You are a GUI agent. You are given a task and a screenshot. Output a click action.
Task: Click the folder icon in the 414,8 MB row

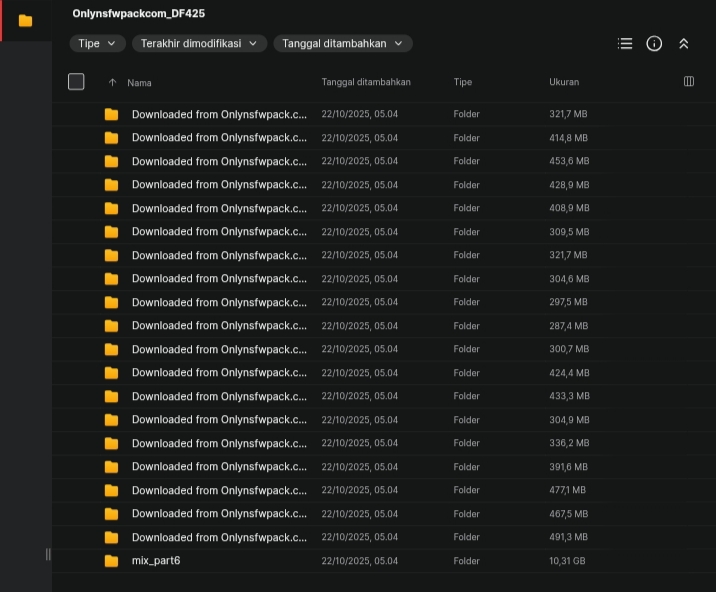click(x=111, y=138)
